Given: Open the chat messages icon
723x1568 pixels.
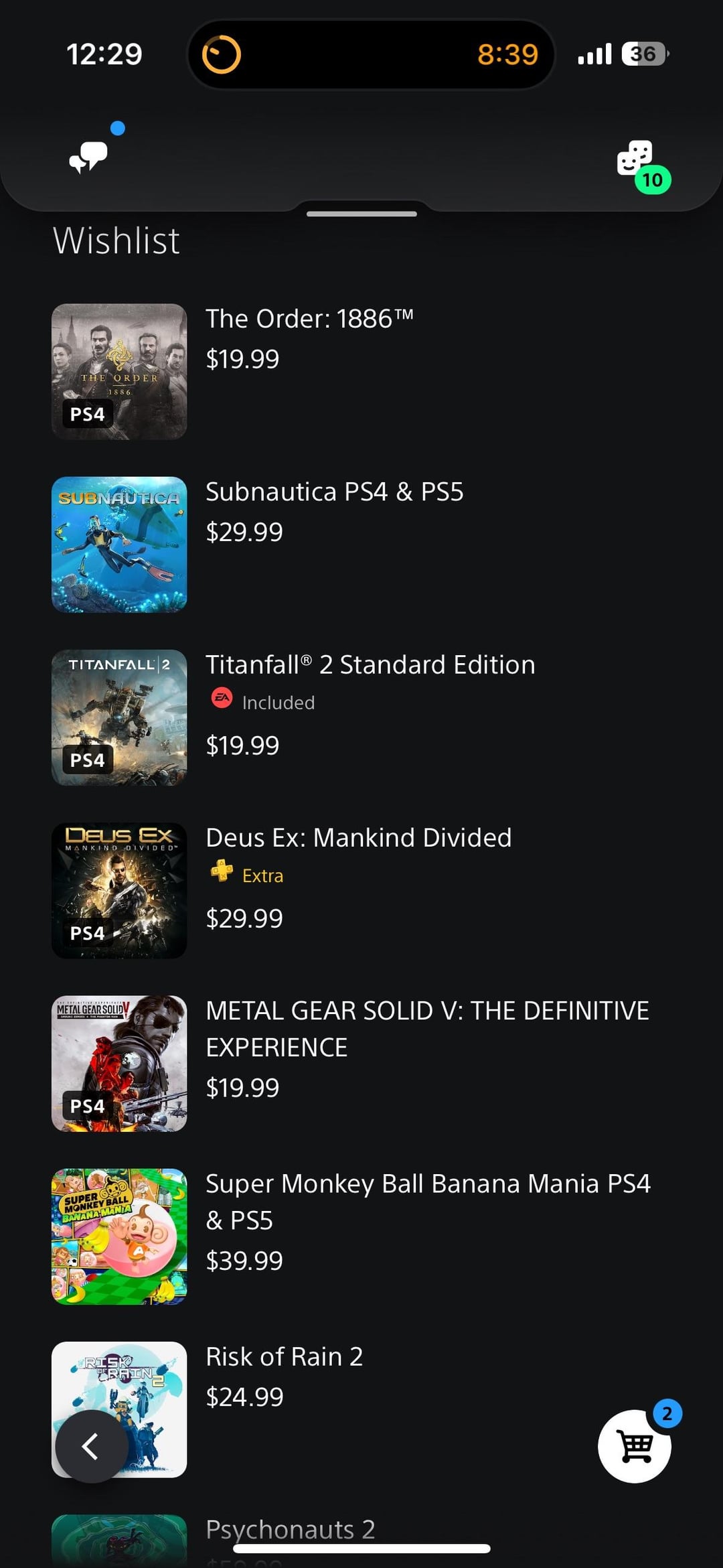Looking at the screenshot, I should (x=89, y=157).
